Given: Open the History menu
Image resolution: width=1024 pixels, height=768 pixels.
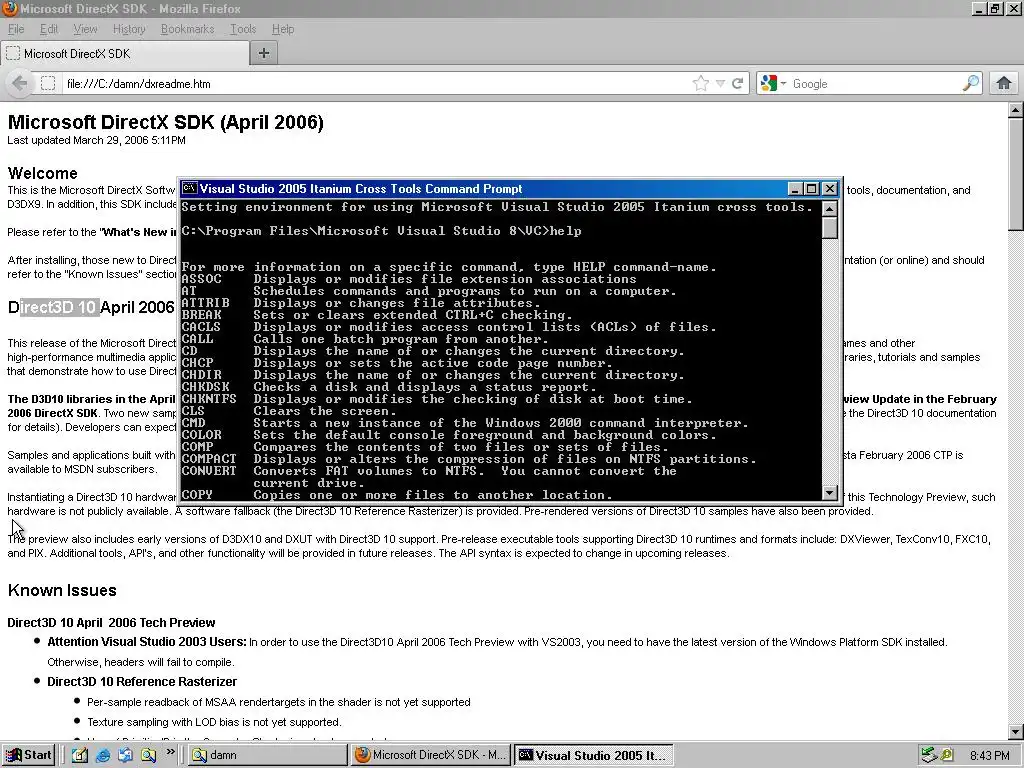Looking at the screenshot, I should (x=129, y=29).
